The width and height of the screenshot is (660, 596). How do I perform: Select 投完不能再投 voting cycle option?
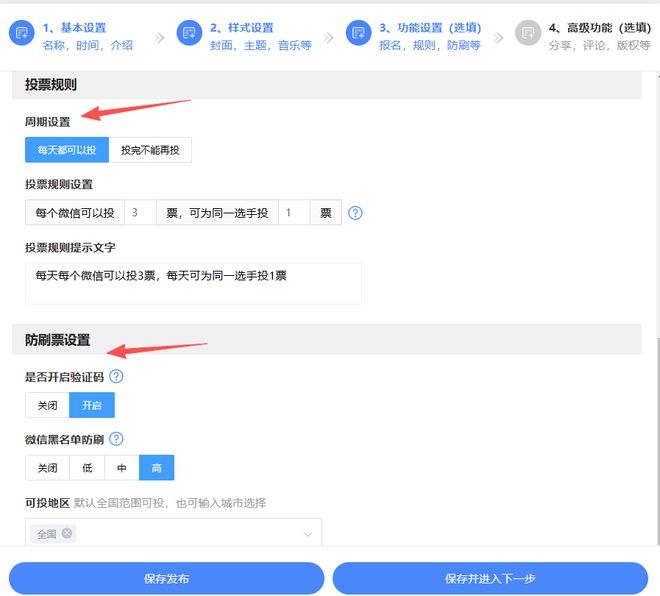150,150
